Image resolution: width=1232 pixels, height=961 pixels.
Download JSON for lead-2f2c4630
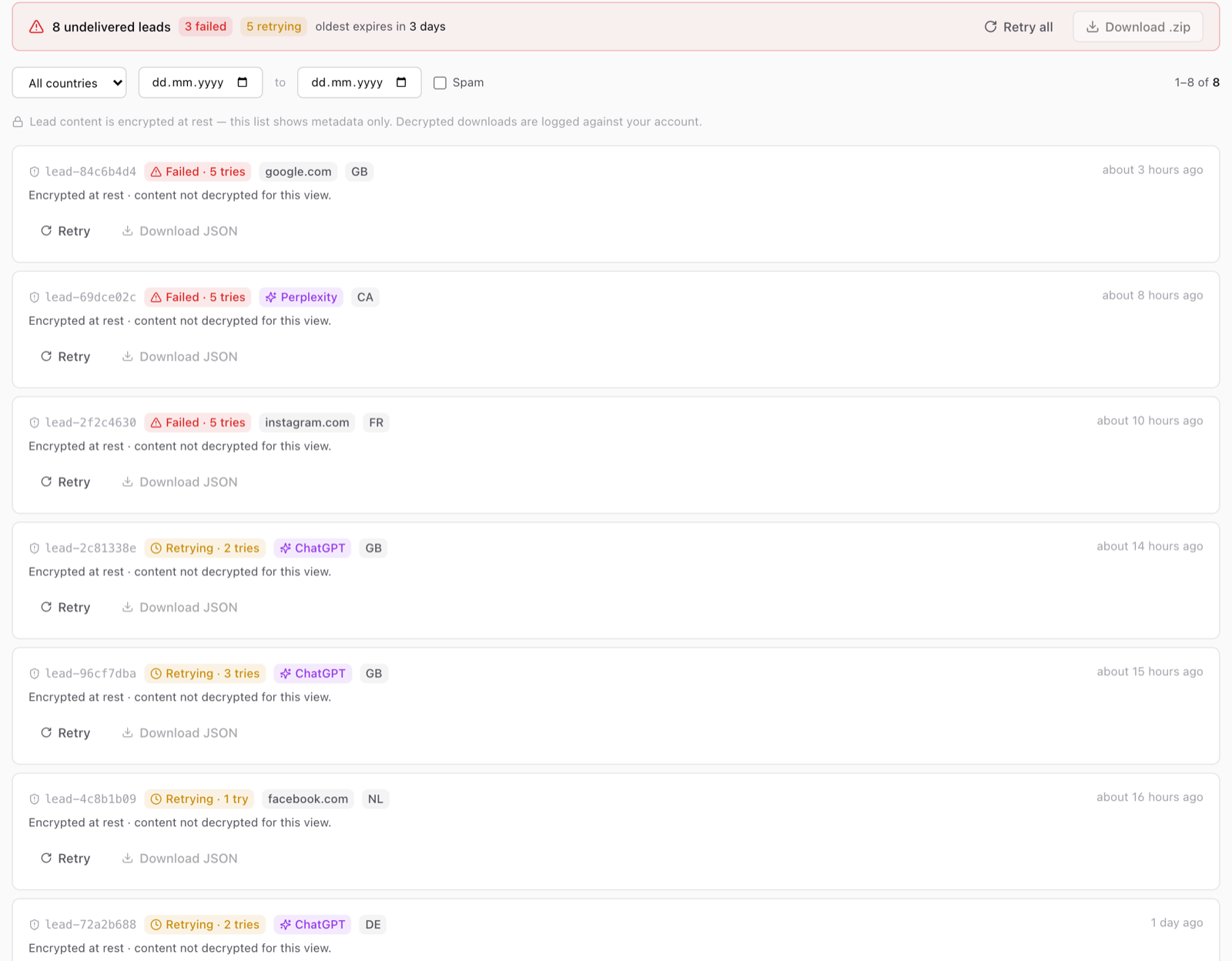179,482
